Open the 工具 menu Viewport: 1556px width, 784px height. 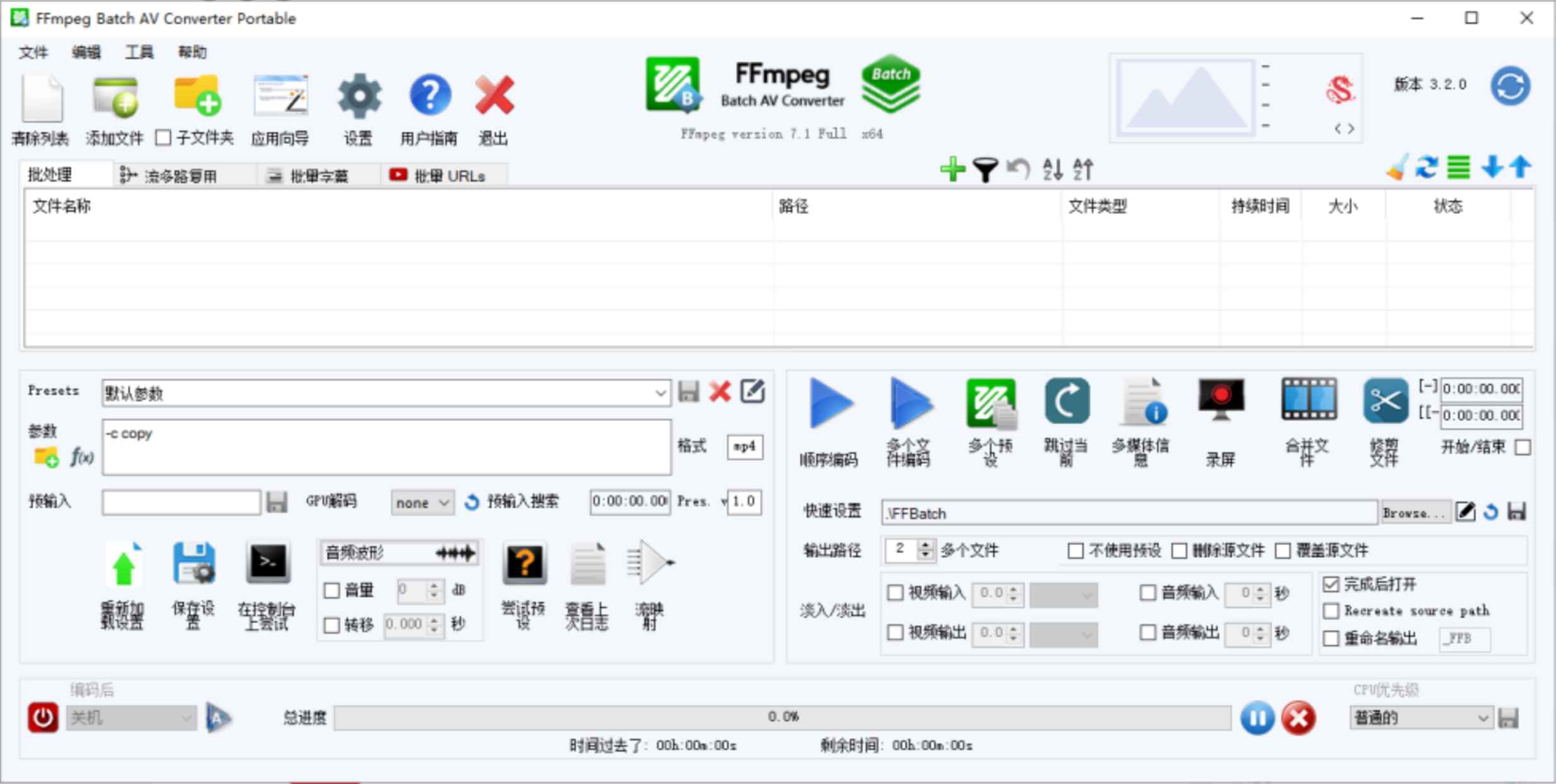[x=138, y=52]
